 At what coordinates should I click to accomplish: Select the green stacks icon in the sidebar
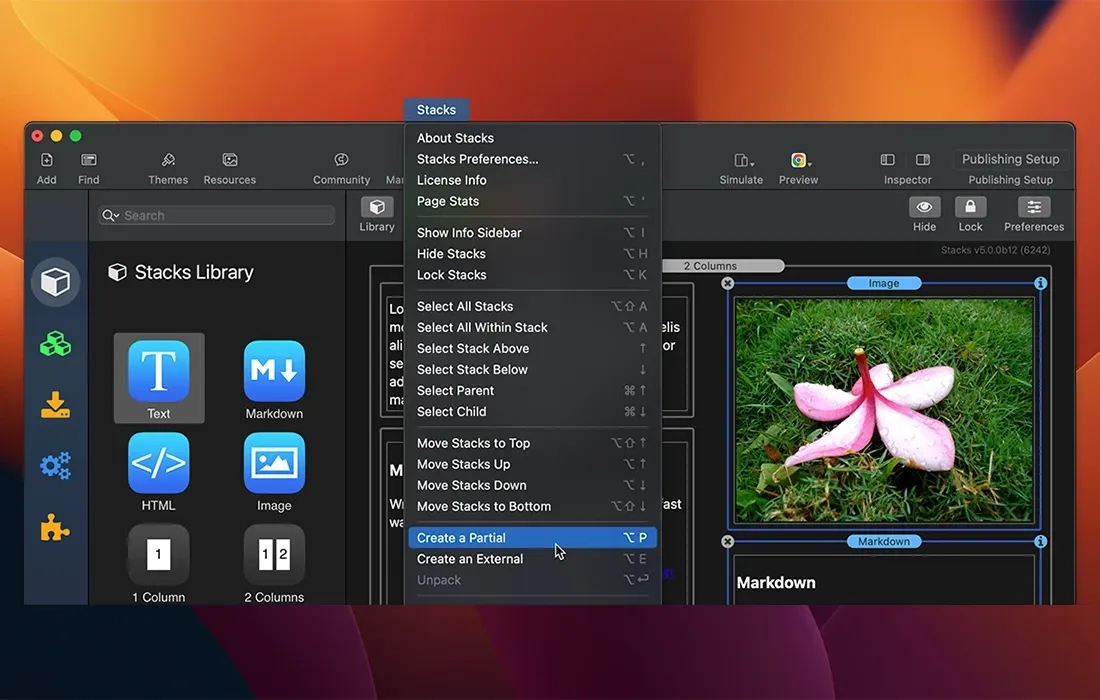pyautogui.click(x=54, y=343)
